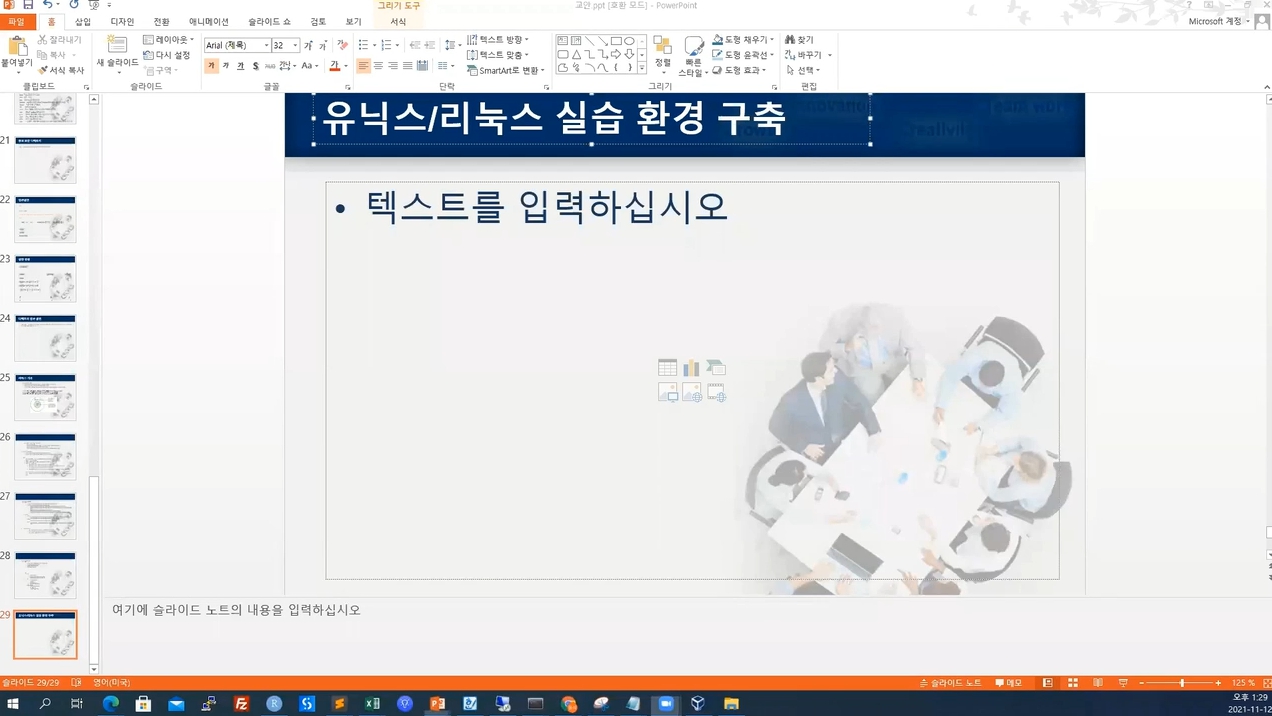Click the Format Painter (서식 복사) icon
The width and height of the screenshot is (1272, 716).
pyautogui.click(x=61, y=70)
